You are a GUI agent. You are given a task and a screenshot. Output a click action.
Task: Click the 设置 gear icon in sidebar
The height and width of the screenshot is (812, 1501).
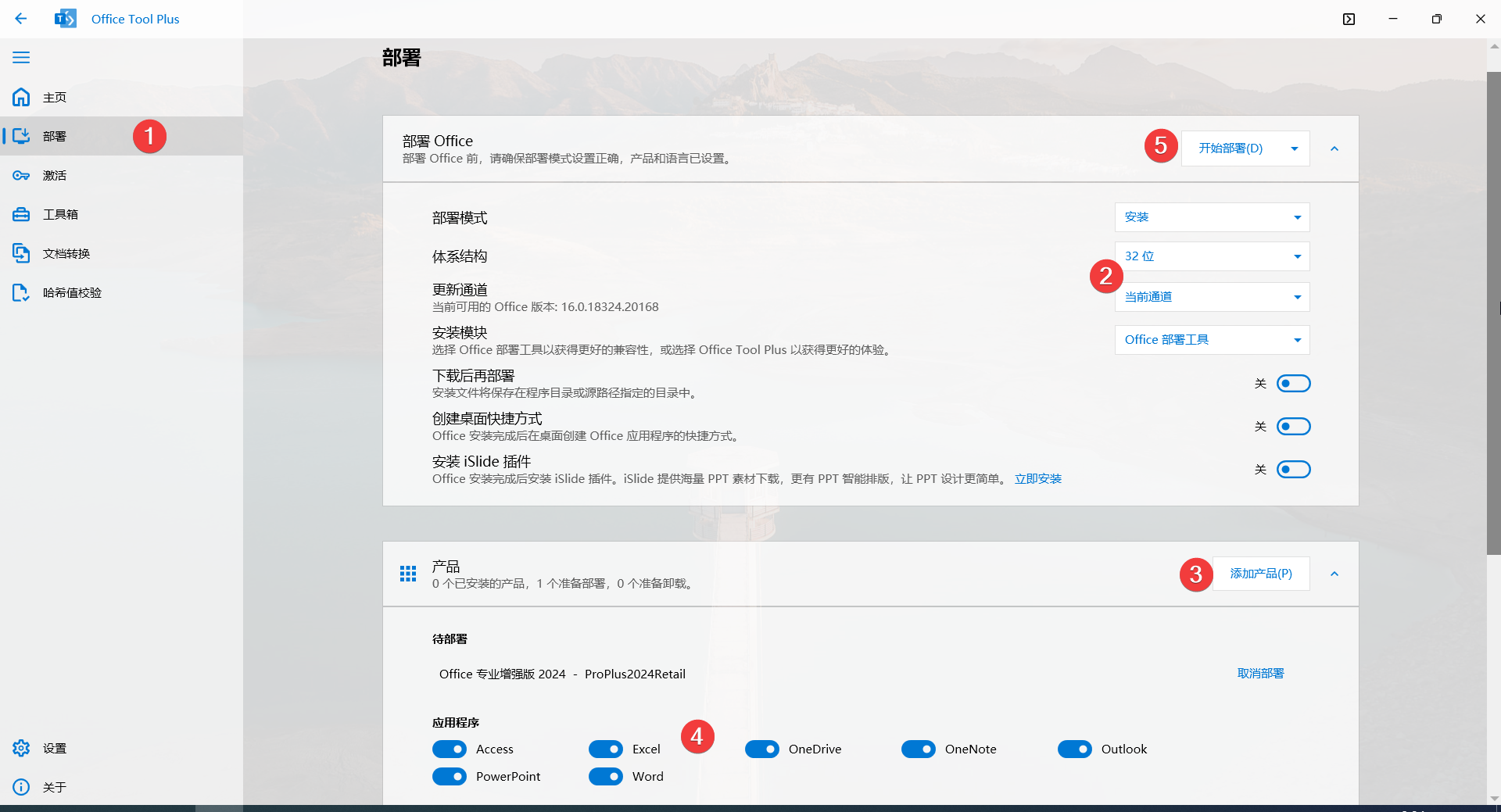pyautogui.click(x=21, y=748)
